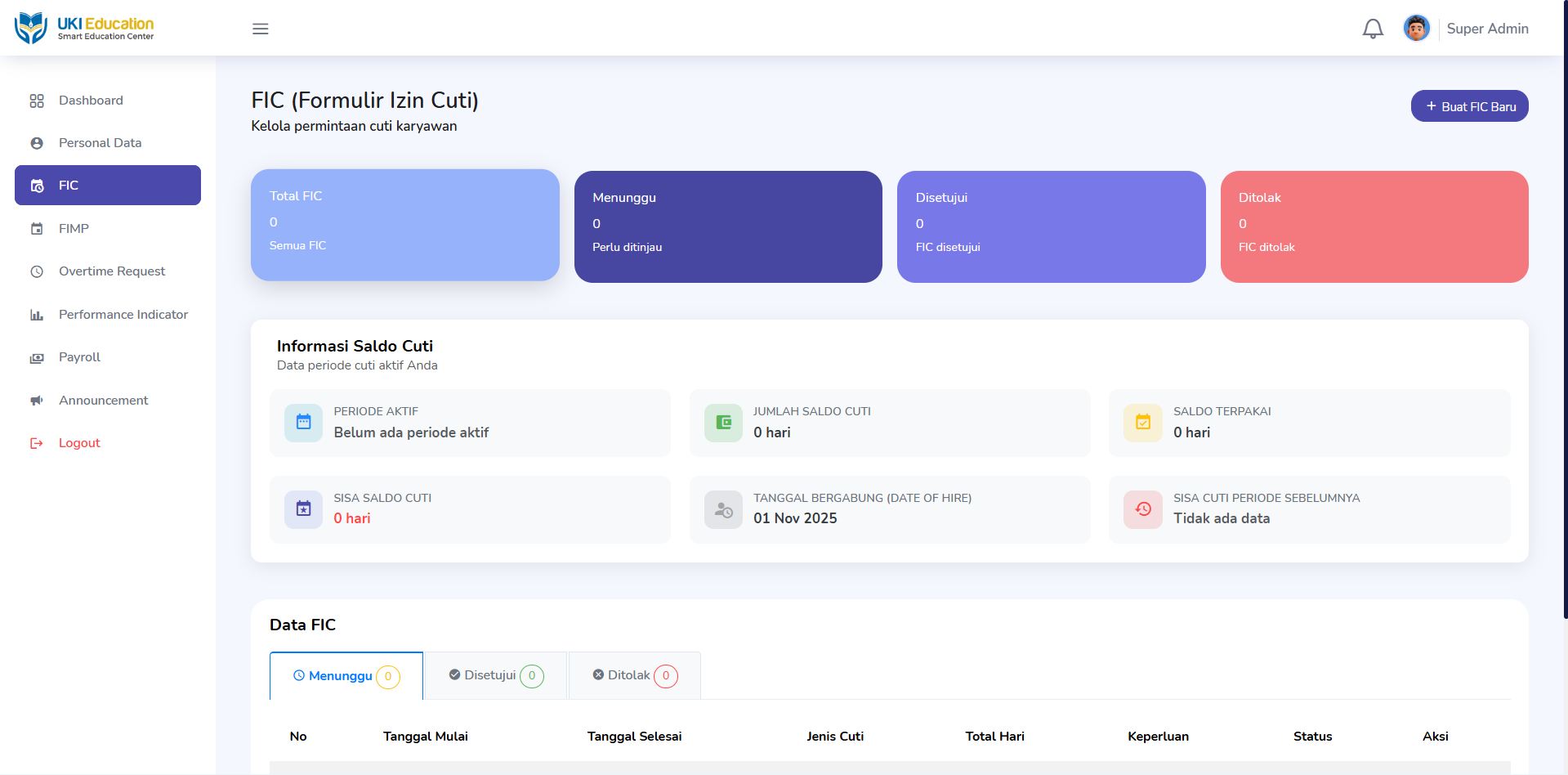Click the Disetujui summary card
The image size is (1568, 775).
(1051, 227)
